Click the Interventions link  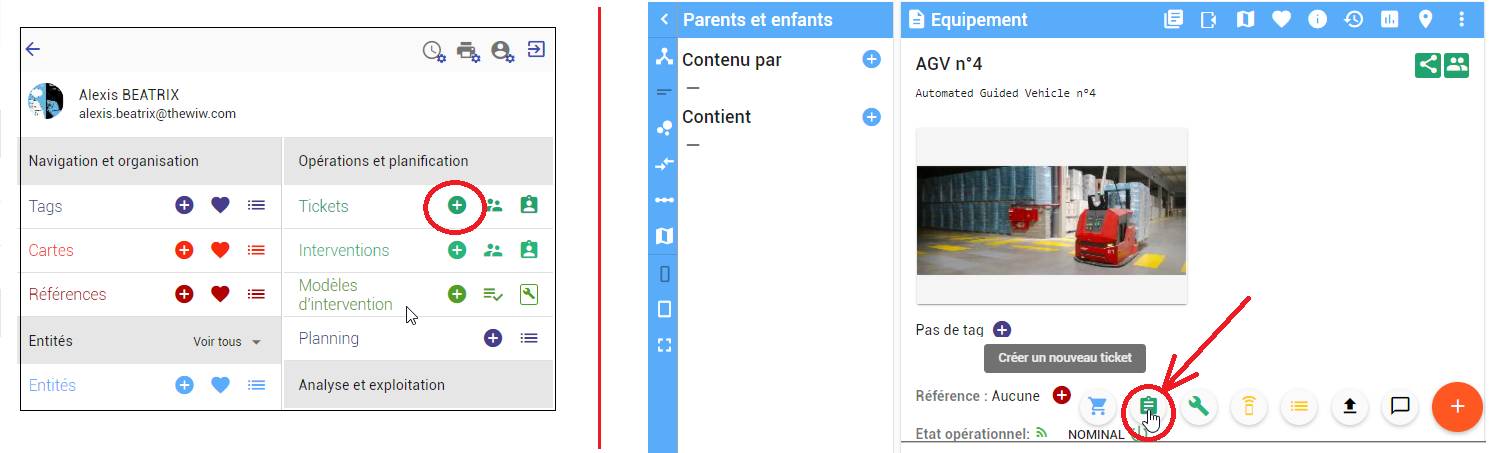click(x=344, y=250)
